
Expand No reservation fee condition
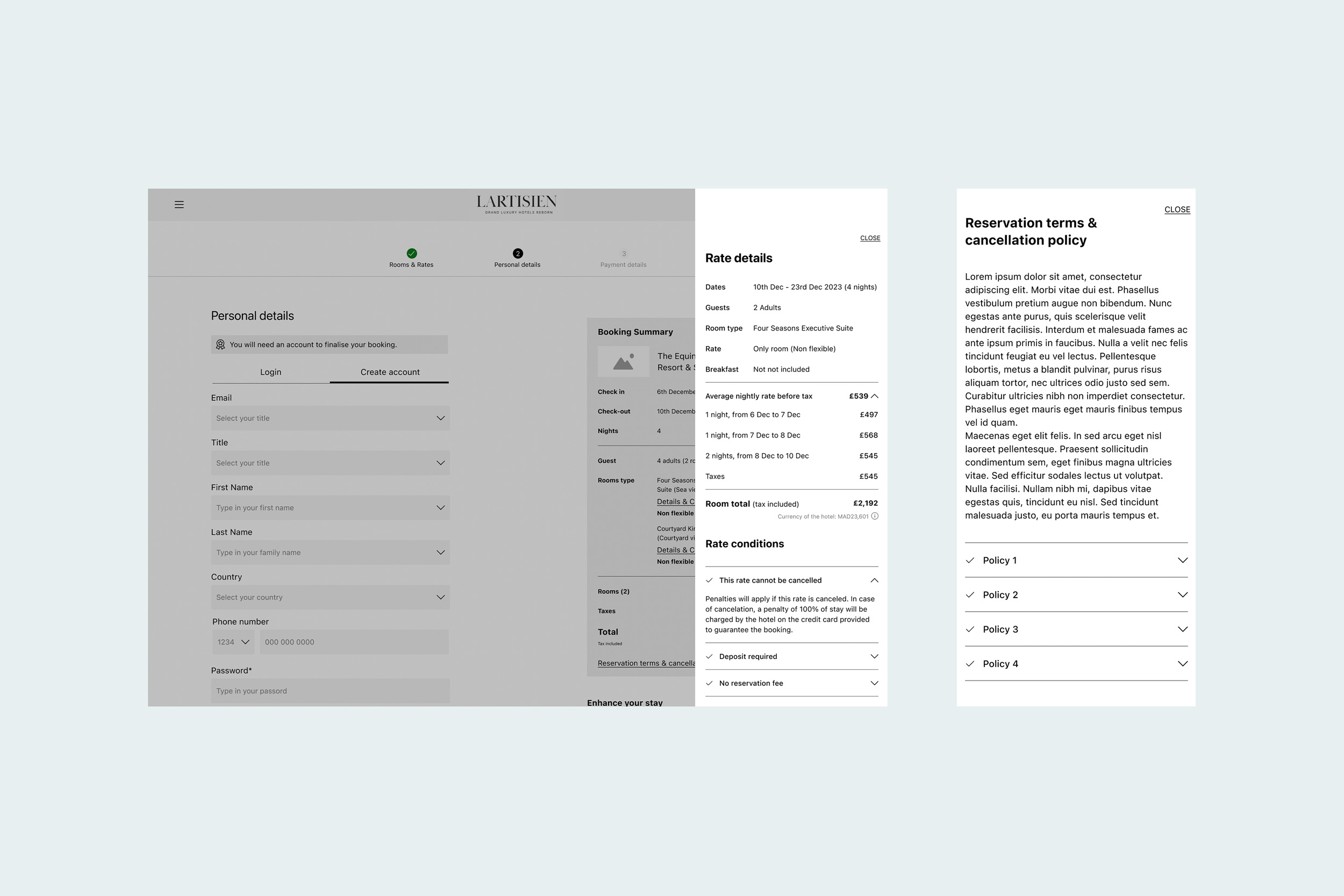(x=874, y=683)
